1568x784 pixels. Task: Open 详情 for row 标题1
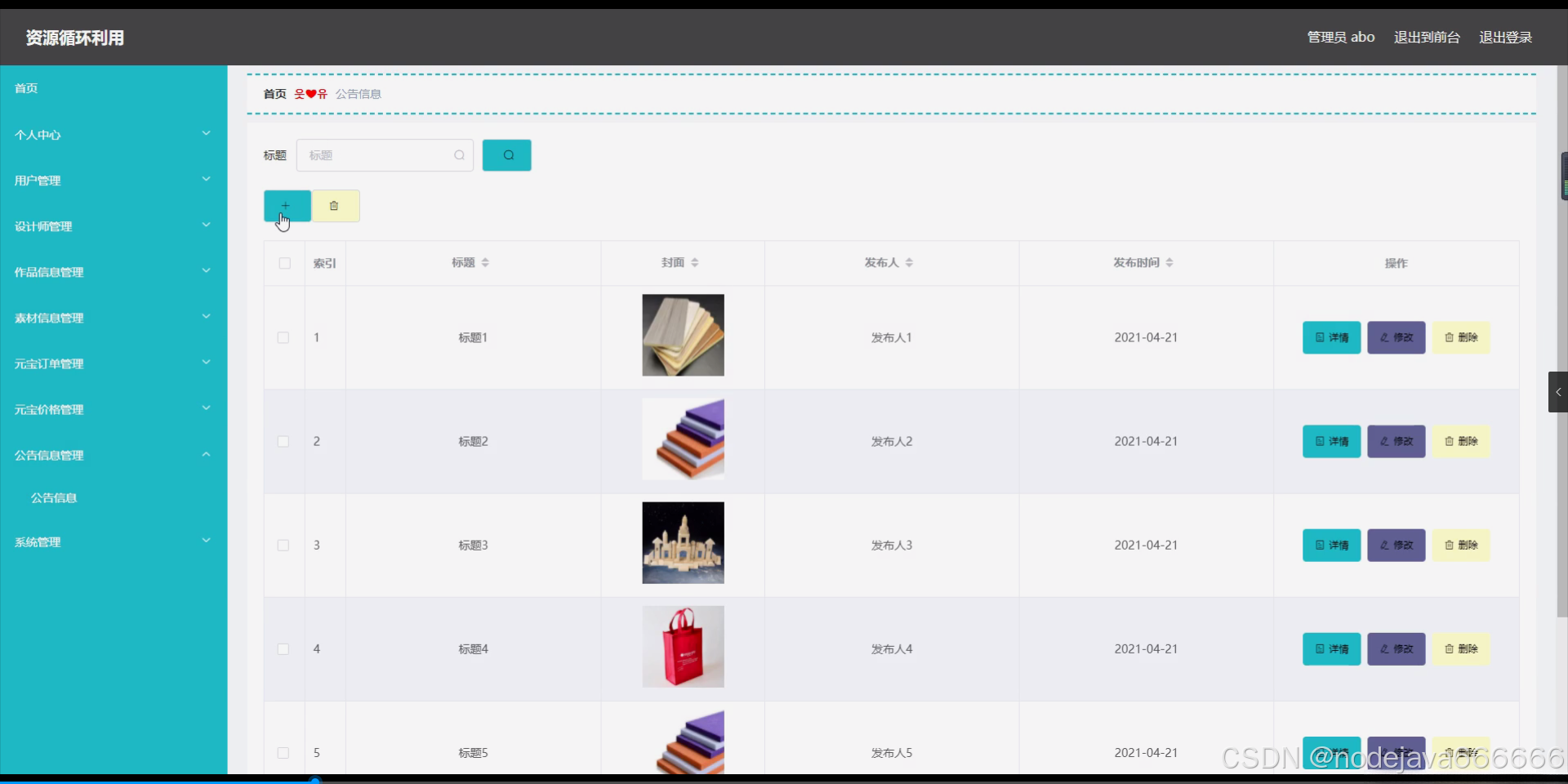point(1331,337)
